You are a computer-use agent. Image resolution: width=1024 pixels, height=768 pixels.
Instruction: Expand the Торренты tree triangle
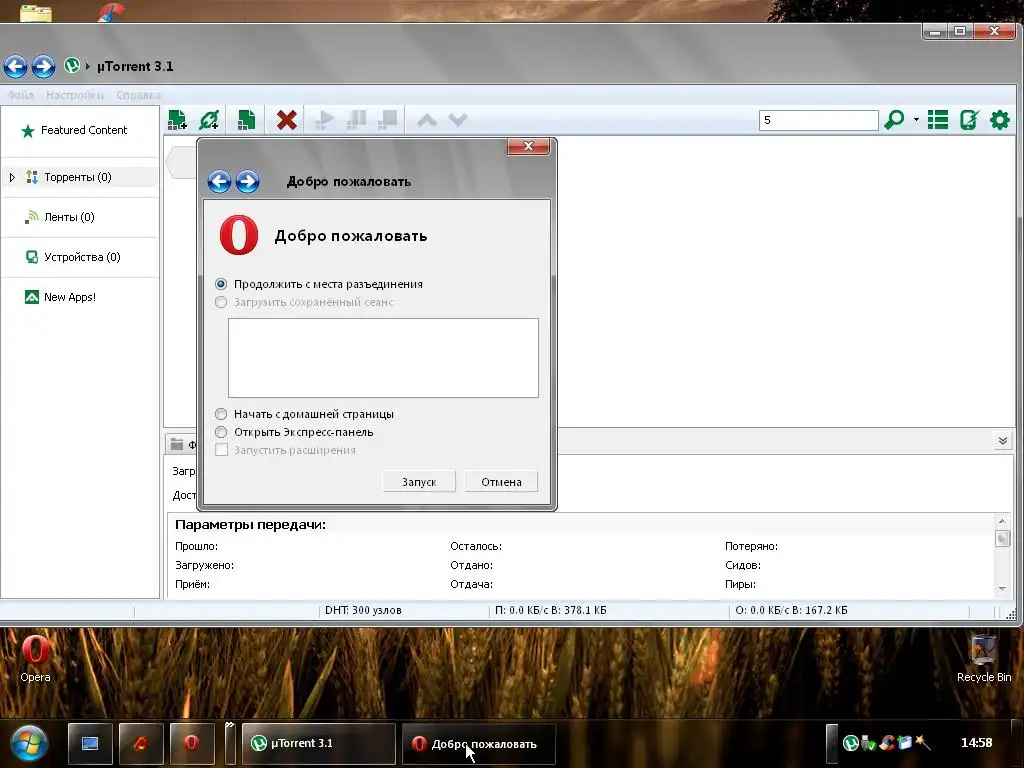12,177
